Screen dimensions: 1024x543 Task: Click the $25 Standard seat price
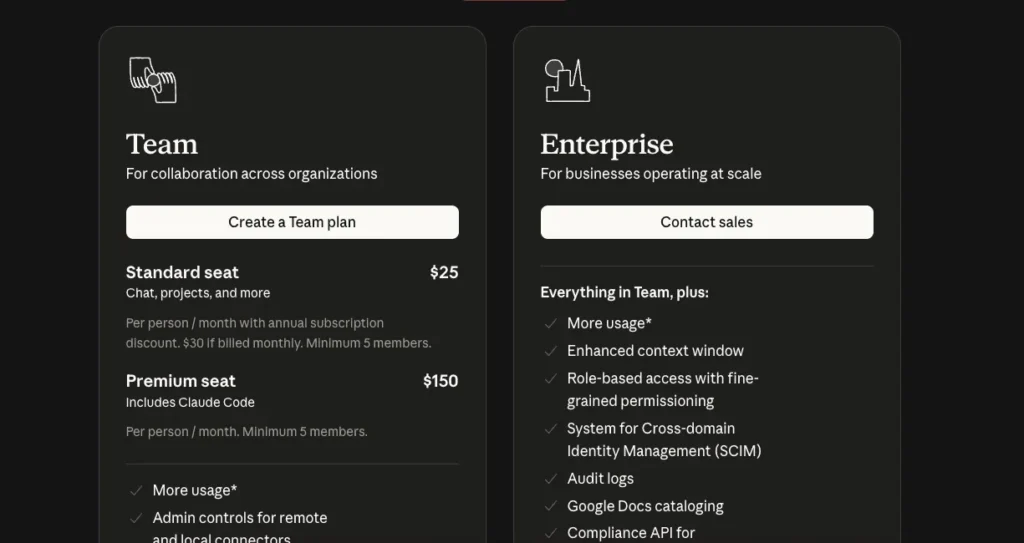coord(444,272)
